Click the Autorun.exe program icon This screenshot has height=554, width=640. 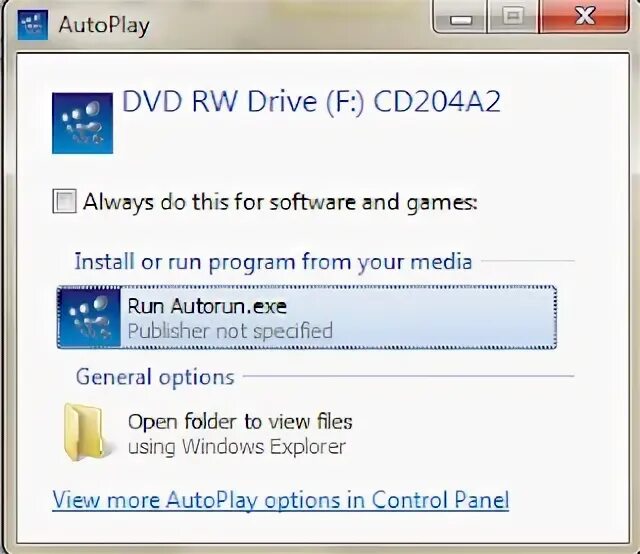click(89, 318)
